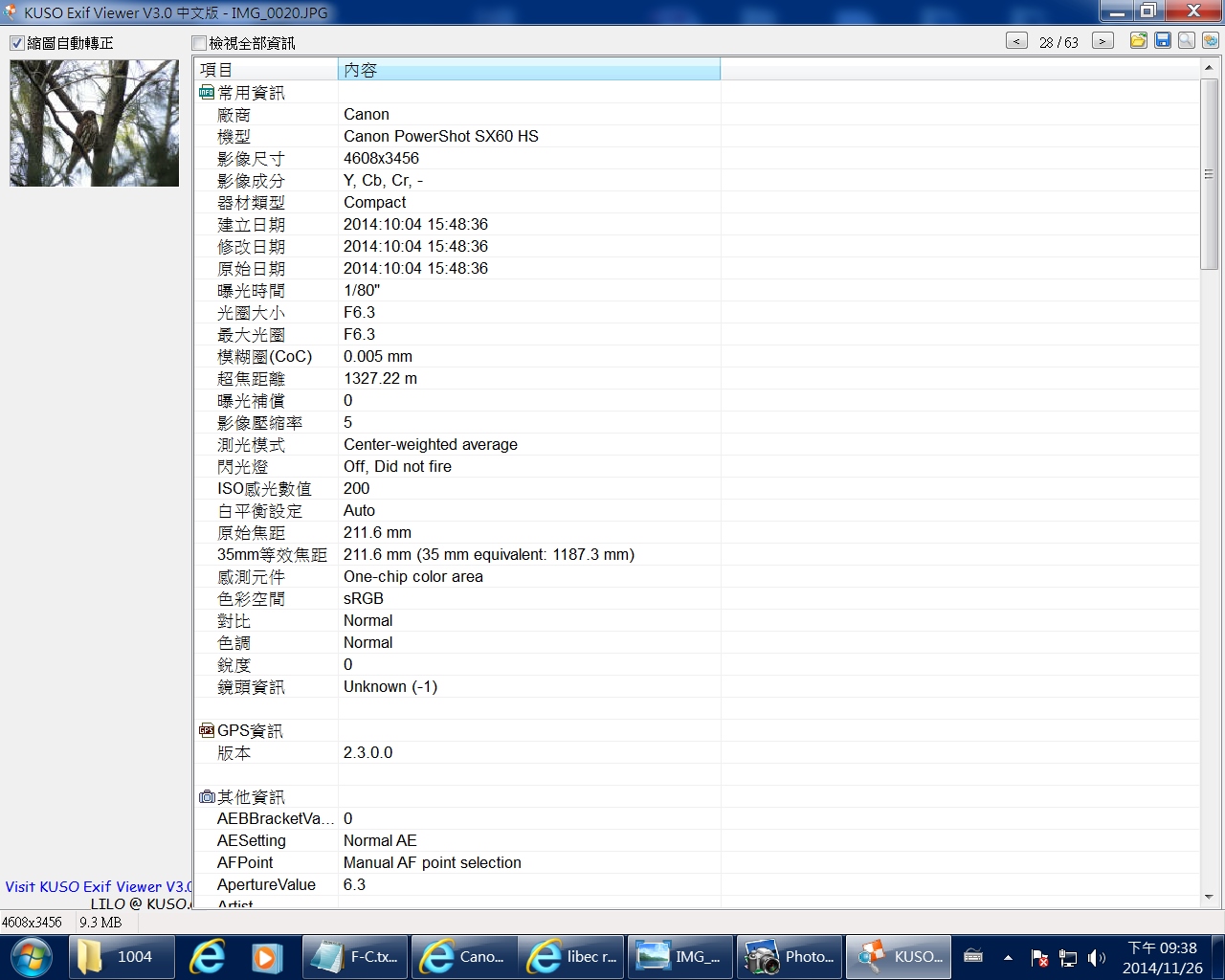Select the AEBBracketVa... row

point(697,819)
